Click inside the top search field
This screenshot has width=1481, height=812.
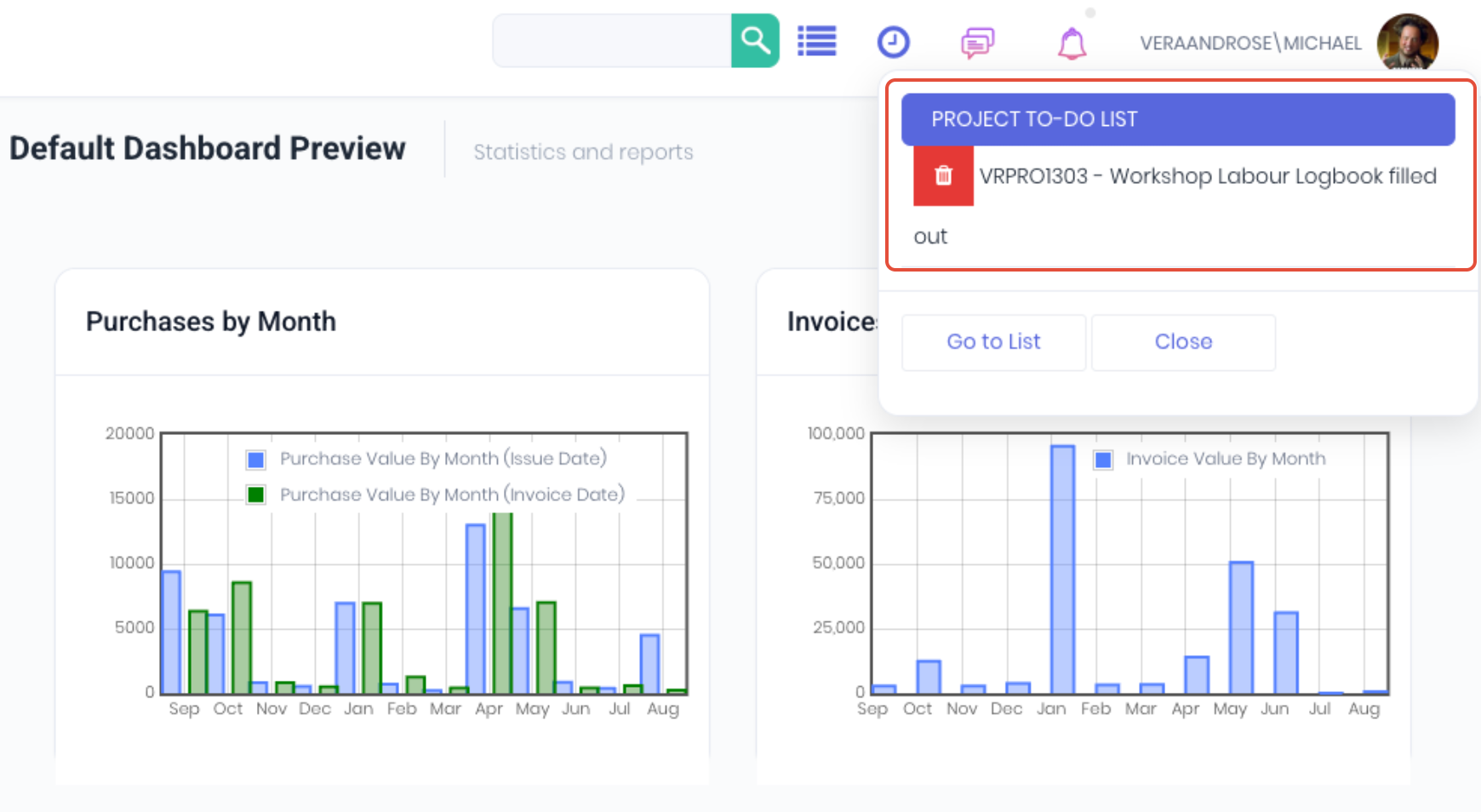point(612,40)
